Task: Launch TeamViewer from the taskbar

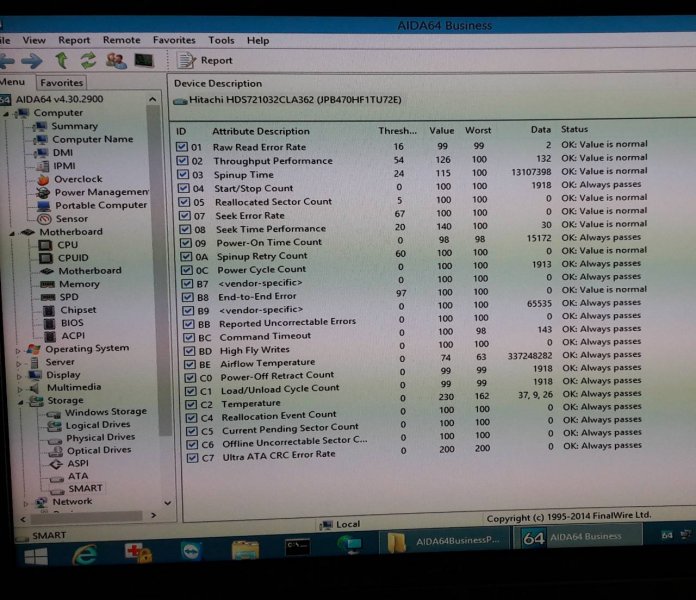Action: (x=190, y=551)
